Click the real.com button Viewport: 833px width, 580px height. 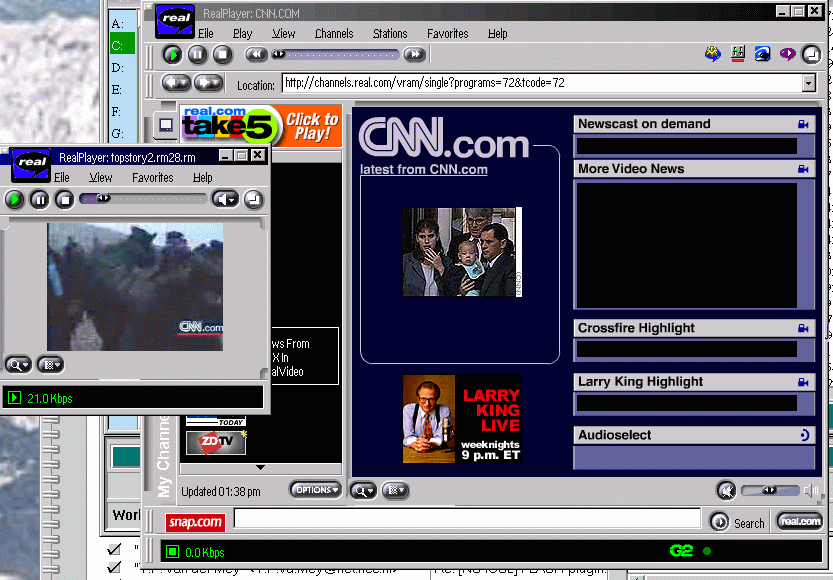[x=800, y=521]
